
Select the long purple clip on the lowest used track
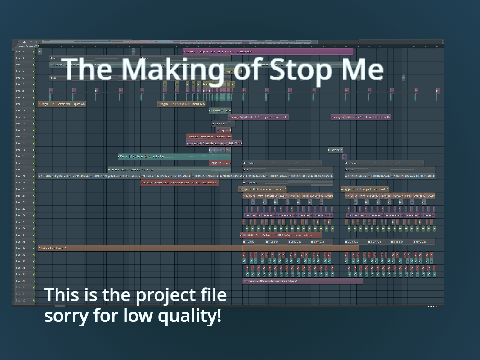click(x=303, y=281)
